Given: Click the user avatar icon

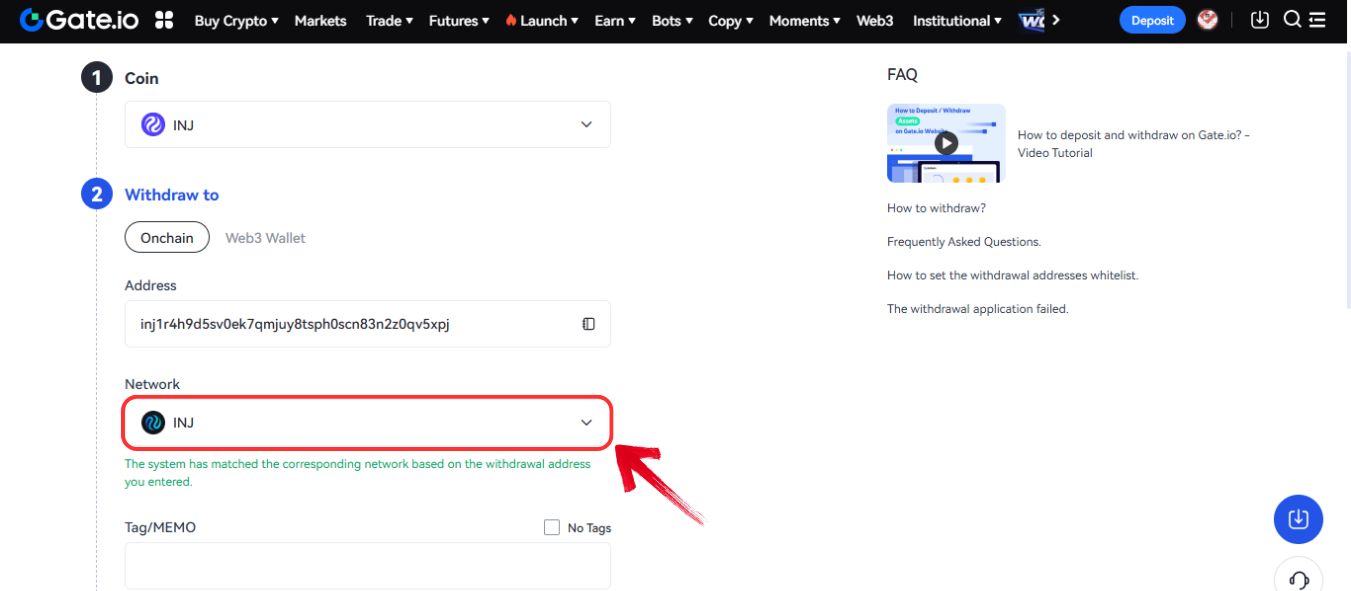Looking at the screenshot, I should (x=1207, y=20).
